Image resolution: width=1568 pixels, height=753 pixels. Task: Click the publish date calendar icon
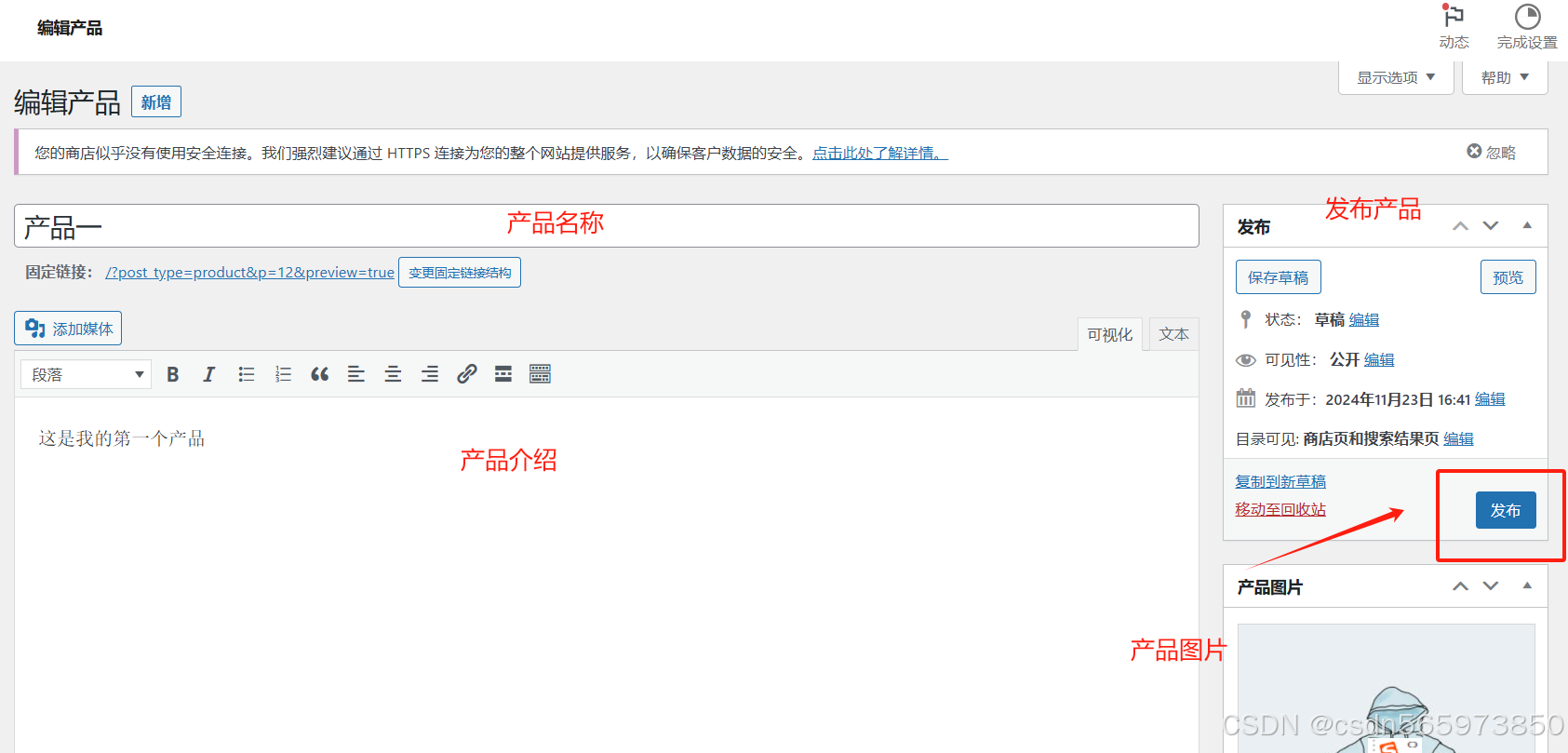coord(1246,399)
